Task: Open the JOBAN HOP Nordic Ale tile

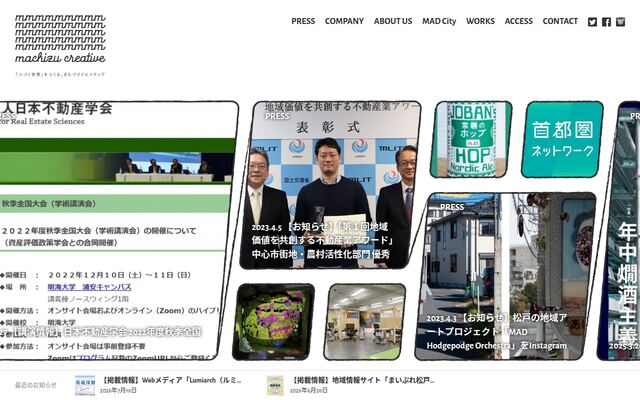Action: (471, 139)
